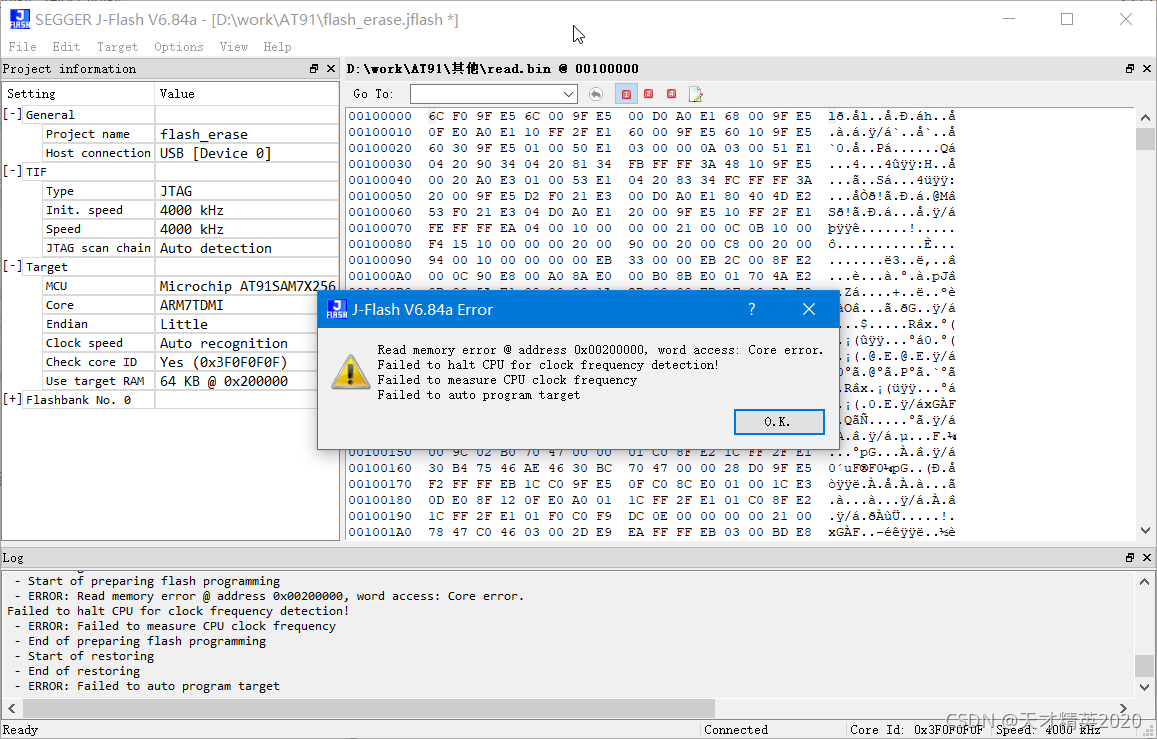
Task: Open the View menu
Action: click(233, 46)
